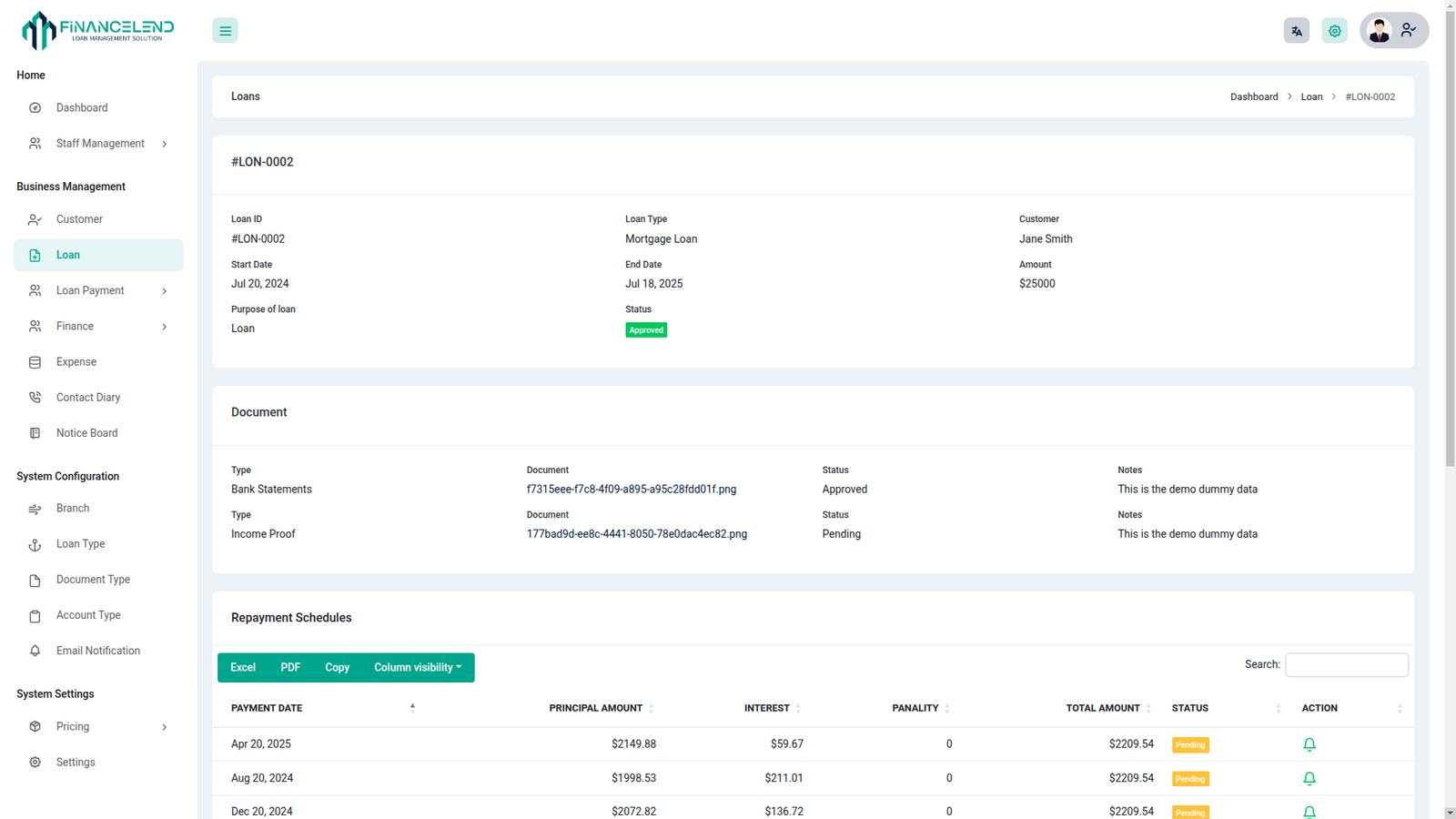This screenshot has height=819, width=1456.
Task: Open the Column visibility dropdown
Action: 417,668
